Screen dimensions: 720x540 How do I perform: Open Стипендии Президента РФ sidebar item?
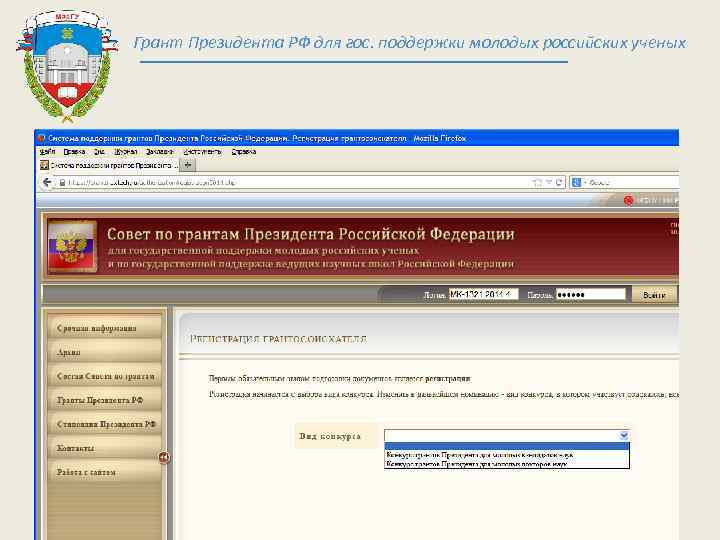pyautogui.click(x=105, y=424)
